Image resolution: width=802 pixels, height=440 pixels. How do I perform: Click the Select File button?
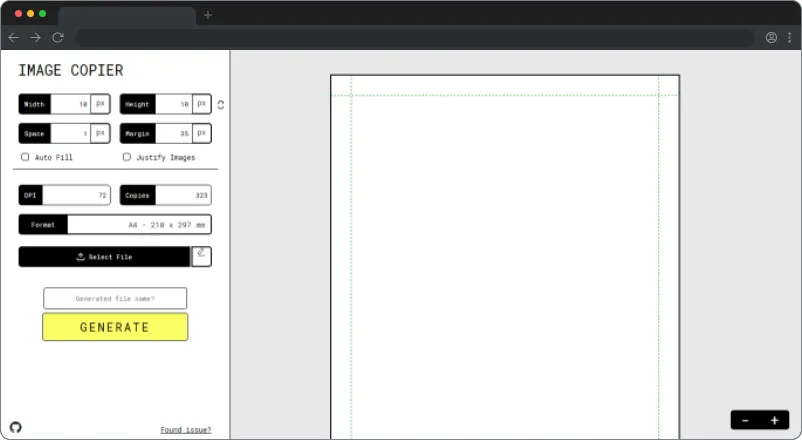(x=104, y=256)
